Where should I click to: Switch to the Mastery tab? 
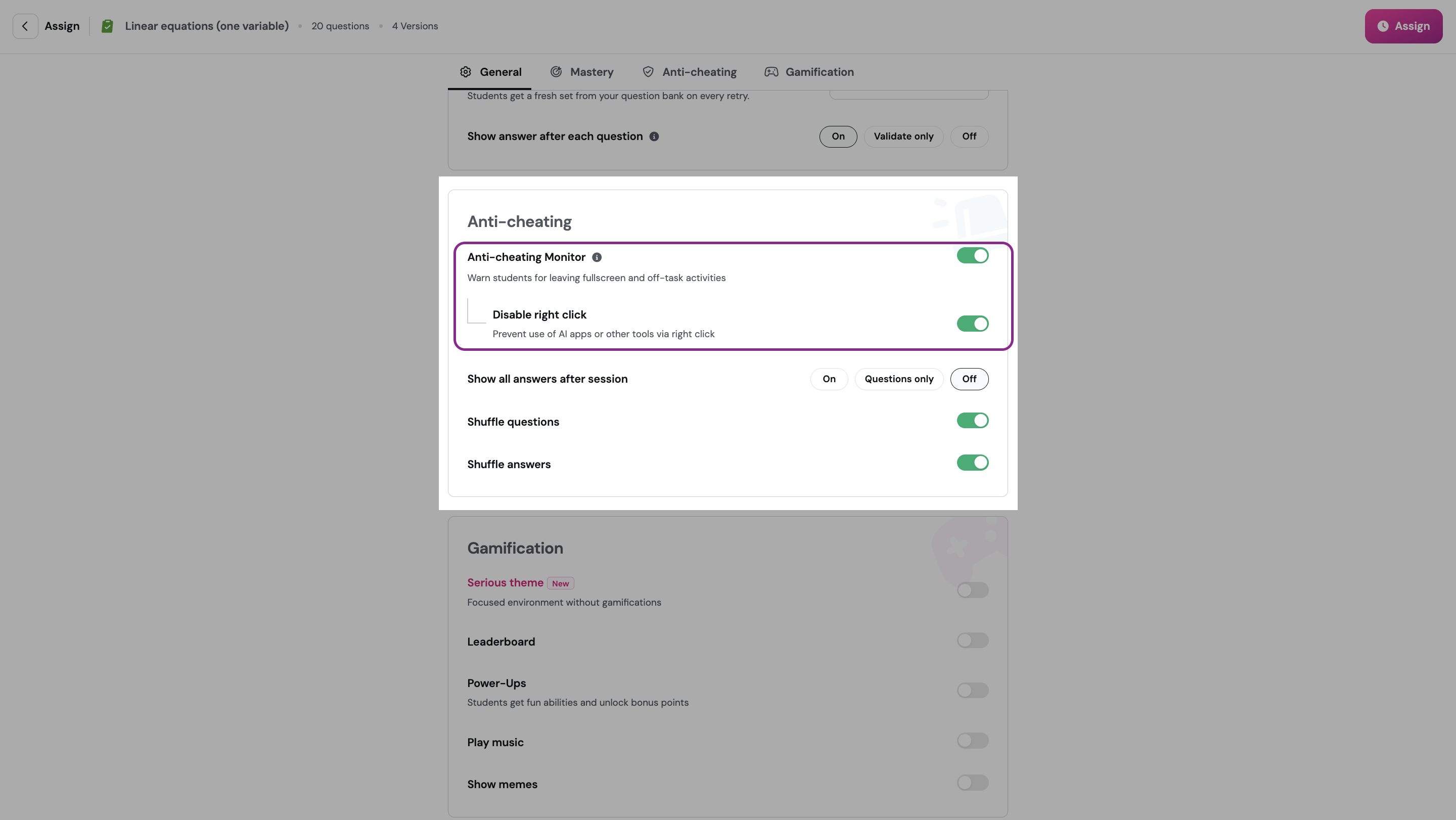click(x=591, y=72)
